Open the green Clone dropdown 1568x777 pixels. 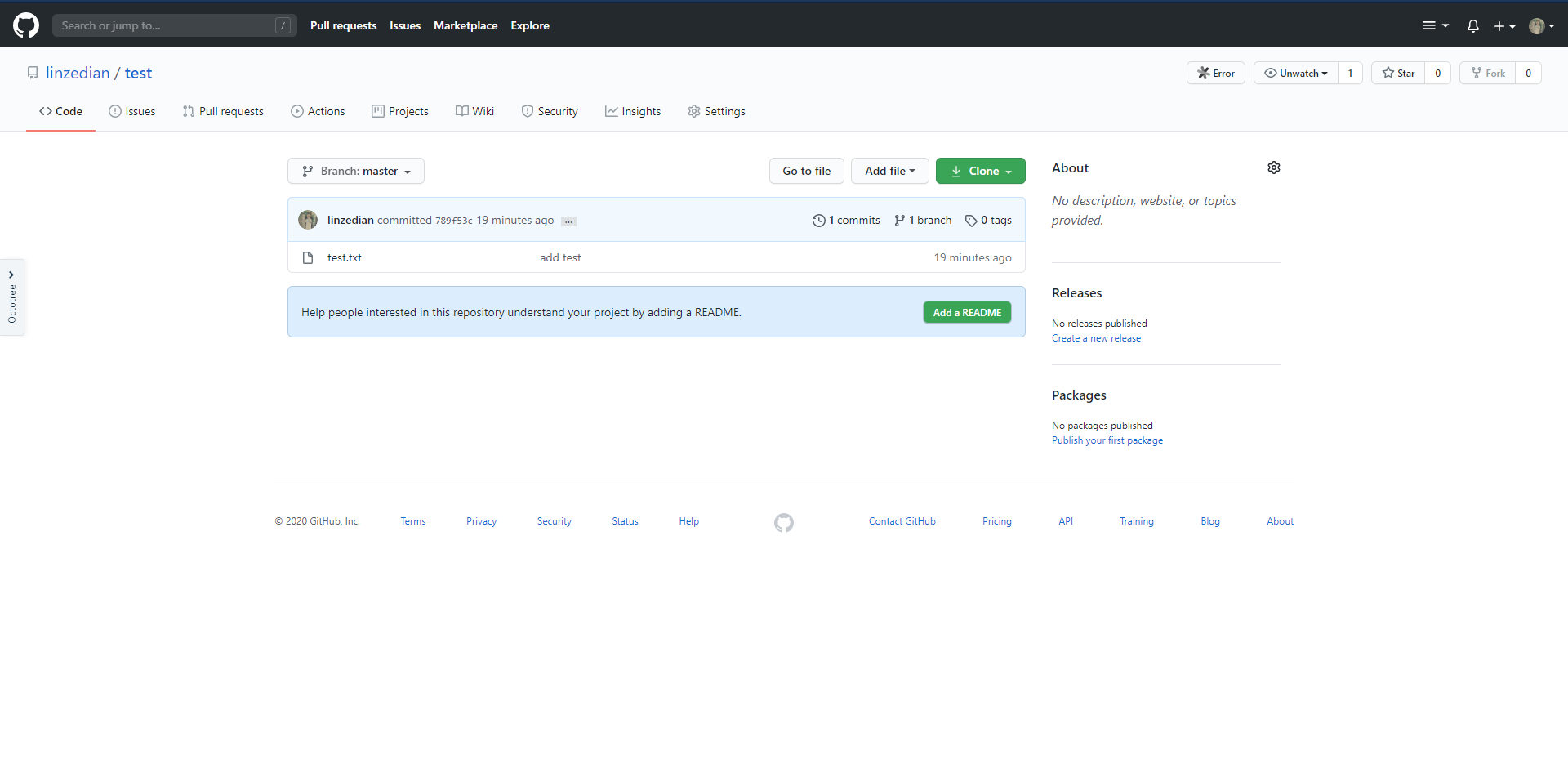click(981, 171)
